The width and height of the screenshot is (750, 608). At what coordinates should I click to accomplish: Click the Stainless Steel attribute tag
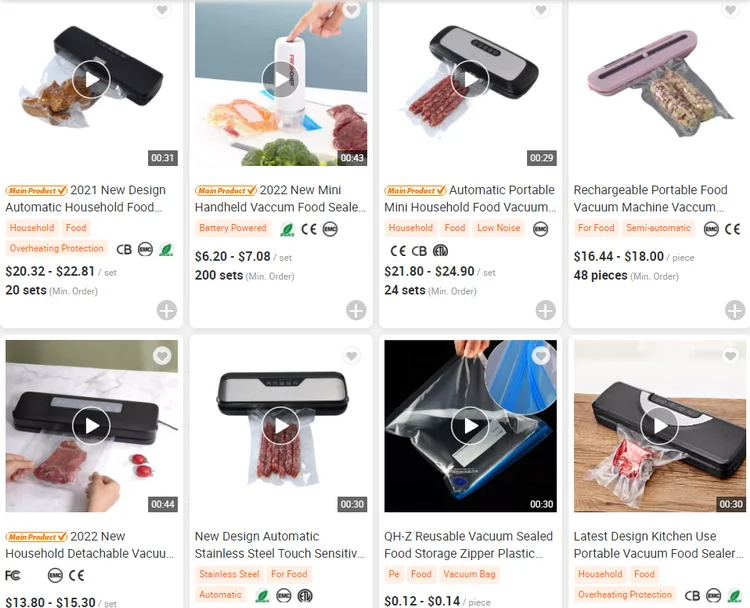229,575
